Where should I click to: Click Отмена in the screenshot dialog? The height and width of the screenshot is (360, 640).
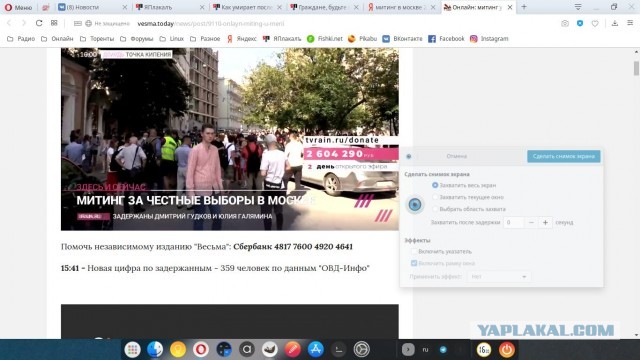456,156
